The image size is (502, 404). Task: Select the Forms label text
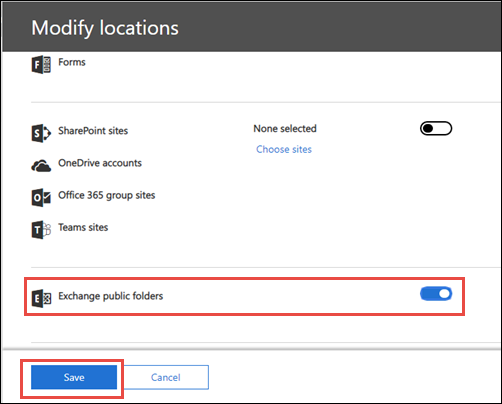(x=72, y=62)
